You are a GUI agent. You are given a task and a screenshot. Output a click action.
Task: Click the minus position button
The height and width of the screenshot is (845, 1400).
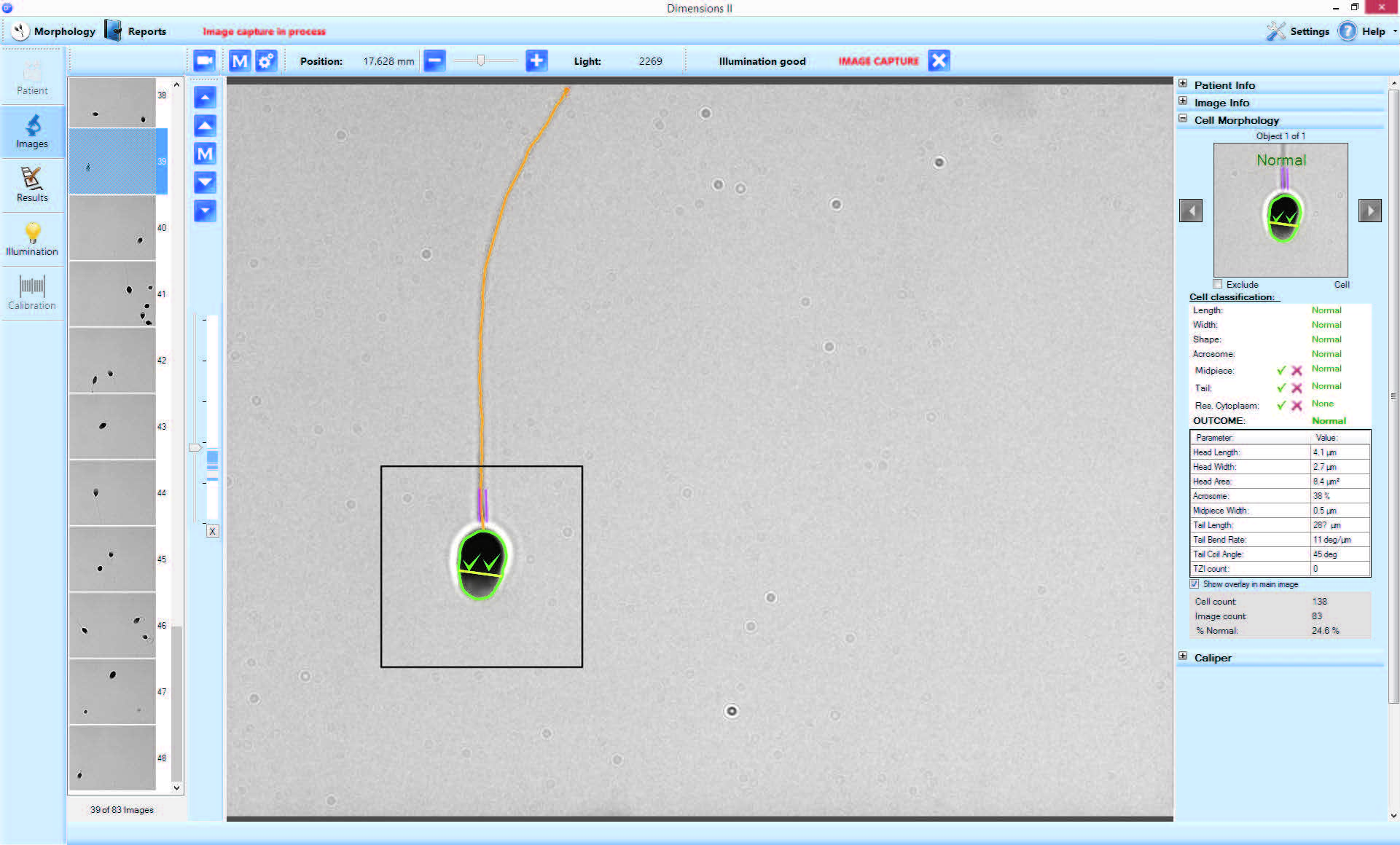click(x=434, y=61)
